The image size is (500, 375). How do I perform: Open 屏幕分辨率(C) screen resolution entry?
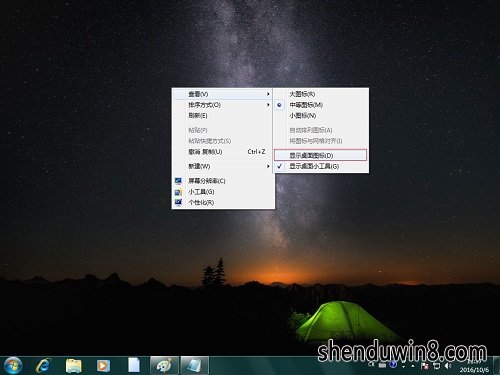click(223, 181)
